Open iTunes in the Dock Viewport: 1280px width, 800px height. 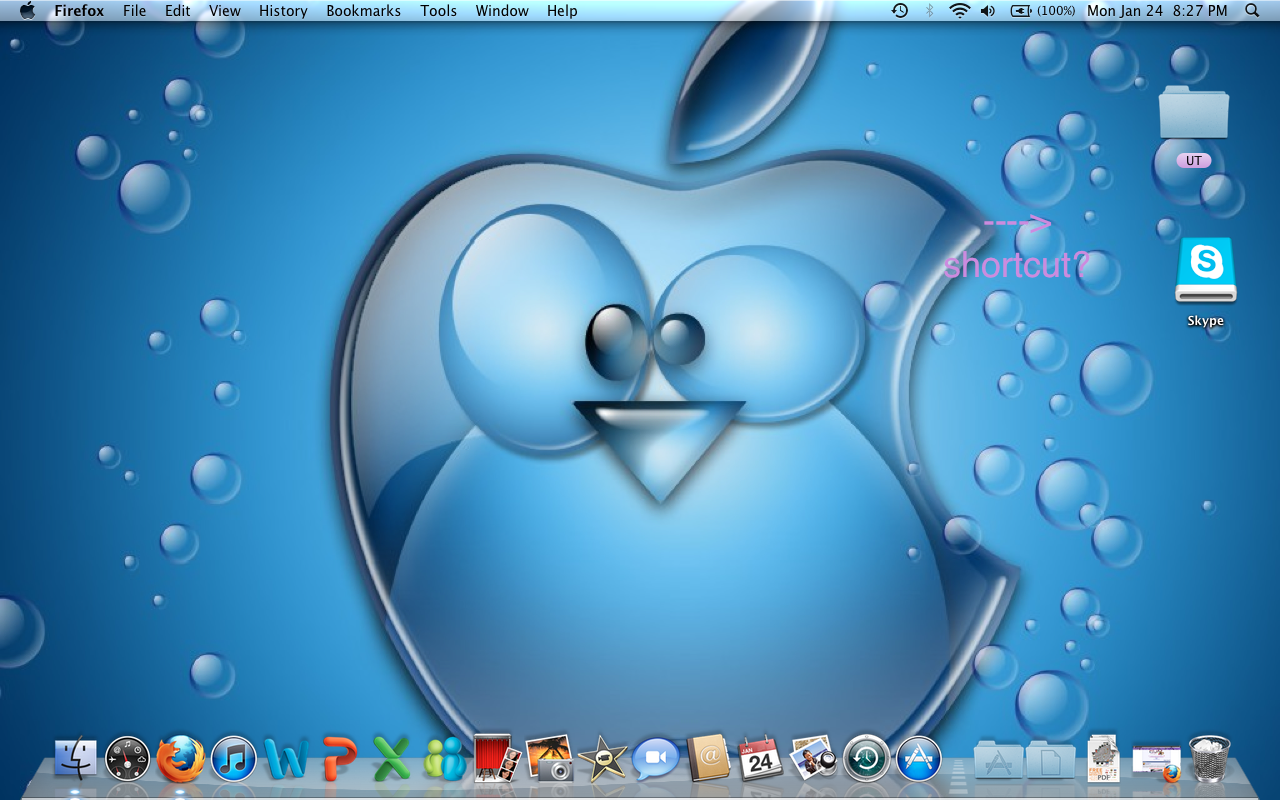[234, 759]
